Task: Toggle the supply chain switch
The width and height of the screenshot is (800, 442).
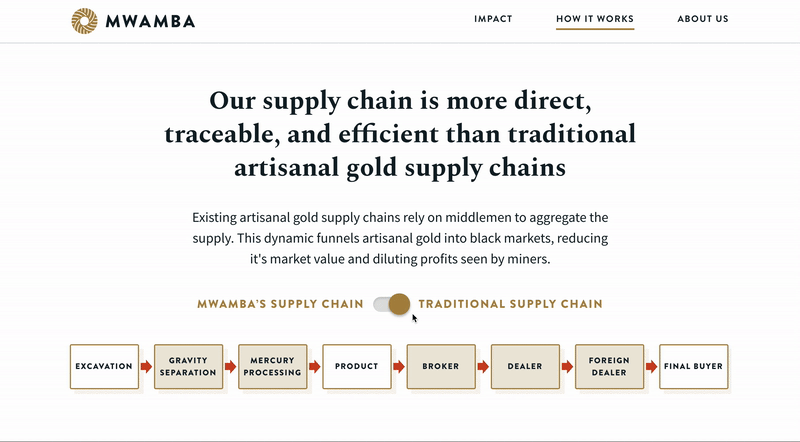Action: (391, 304)
